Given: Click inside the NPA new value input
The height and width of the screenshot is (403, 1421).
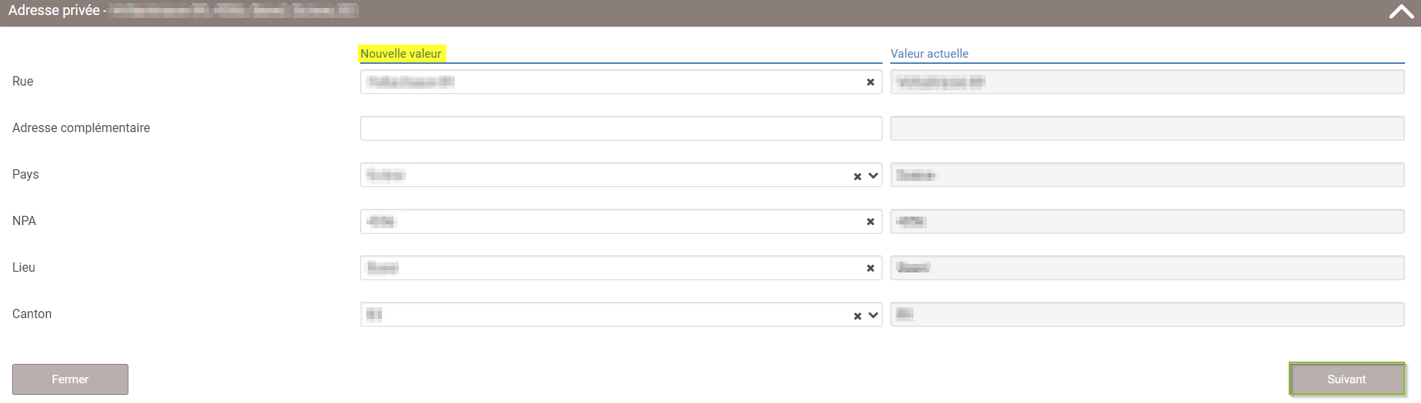Looking at the screenshot, I should pyautogui.click(x=610, y=221).
